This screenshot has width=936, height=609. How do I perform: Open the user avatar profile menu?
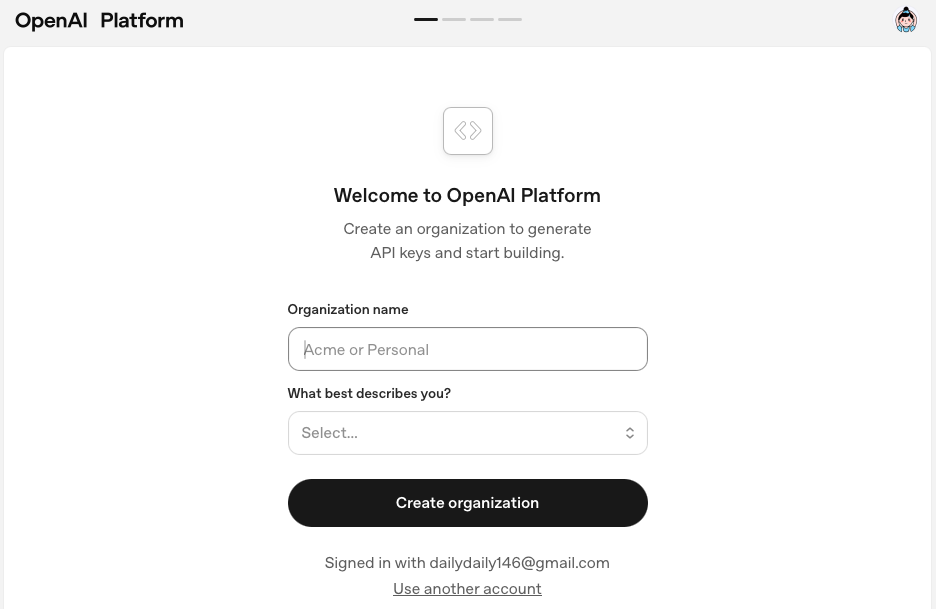906,20
